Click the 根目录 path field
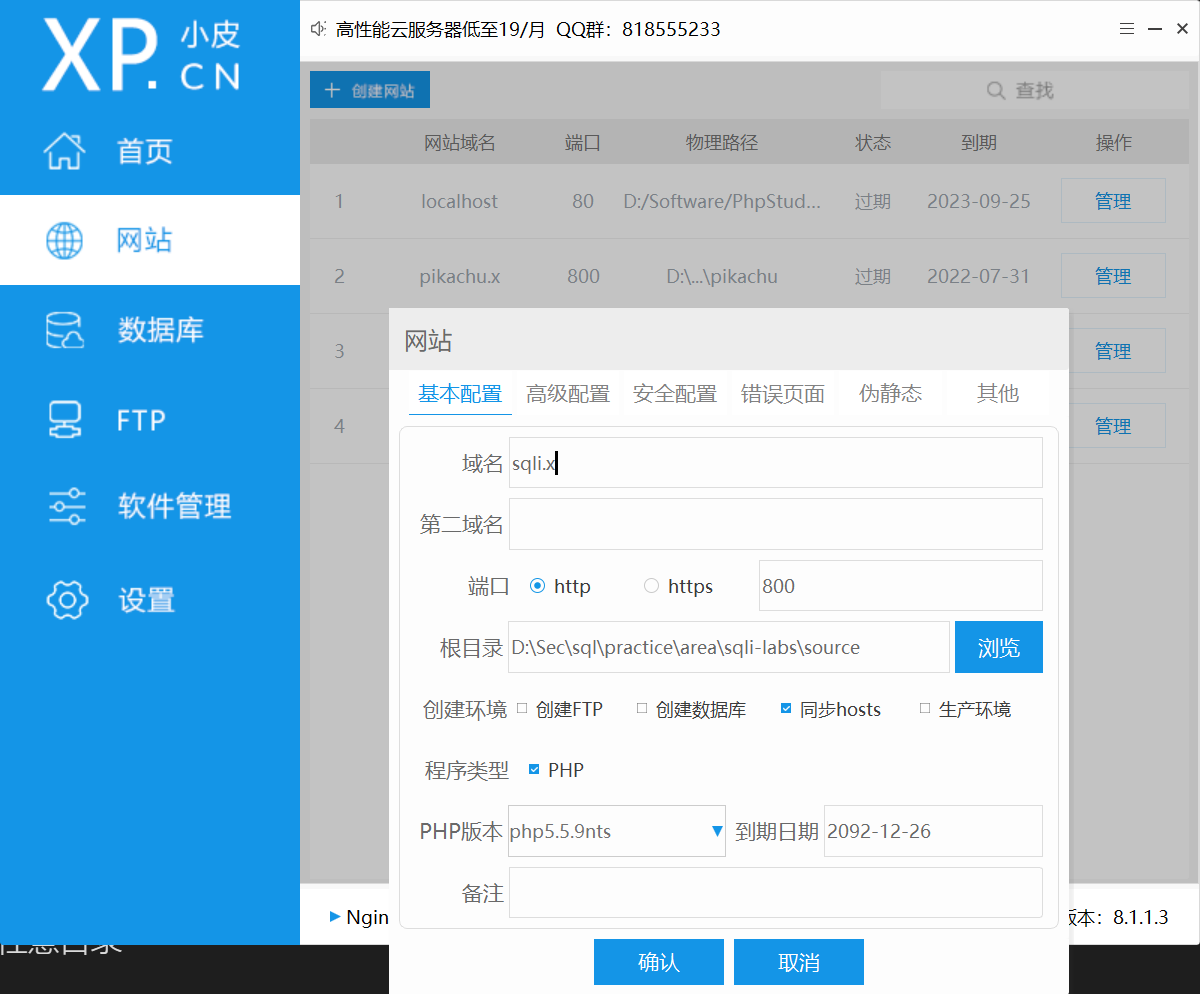 click(x=729, y=647)
